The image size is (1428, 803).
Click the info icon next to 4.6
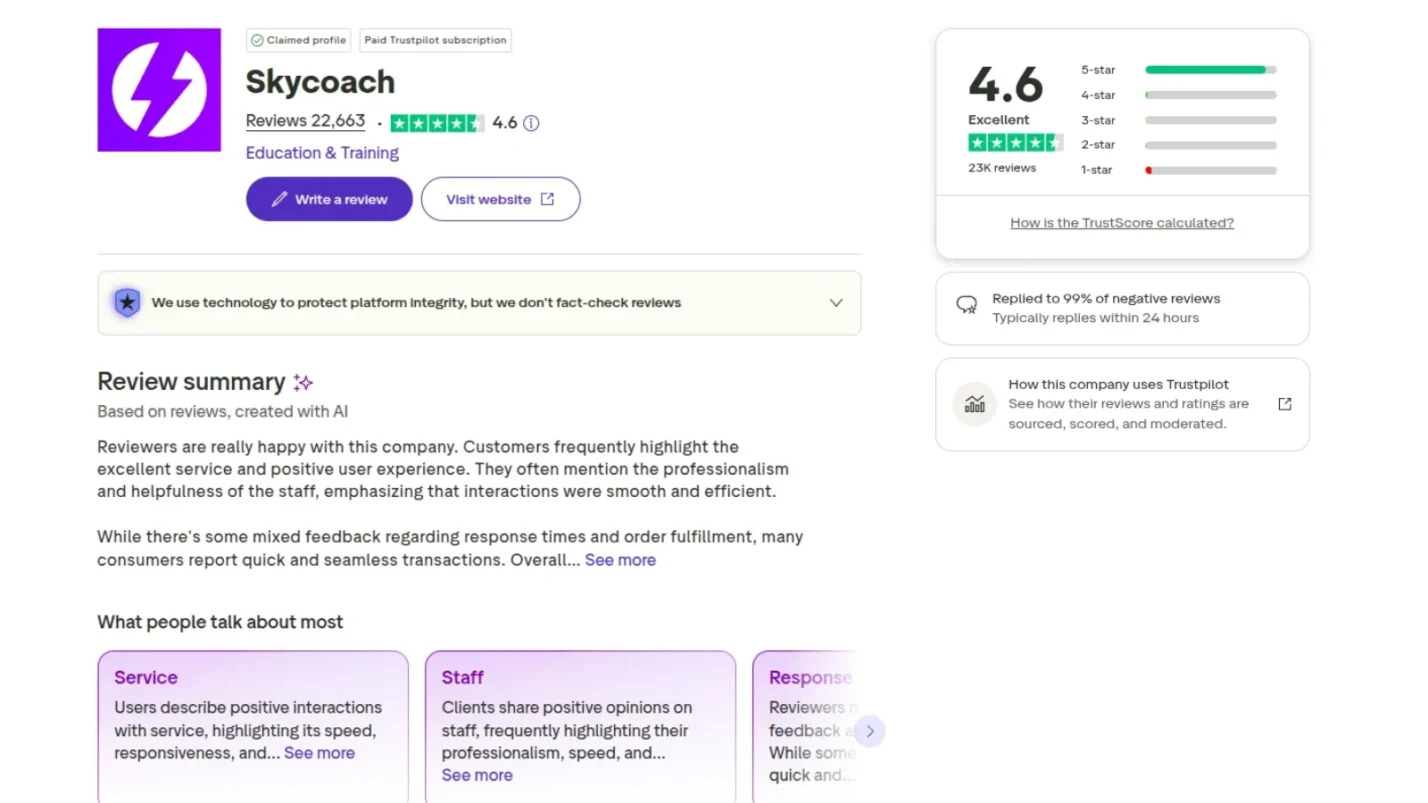[x=531, y=123]
